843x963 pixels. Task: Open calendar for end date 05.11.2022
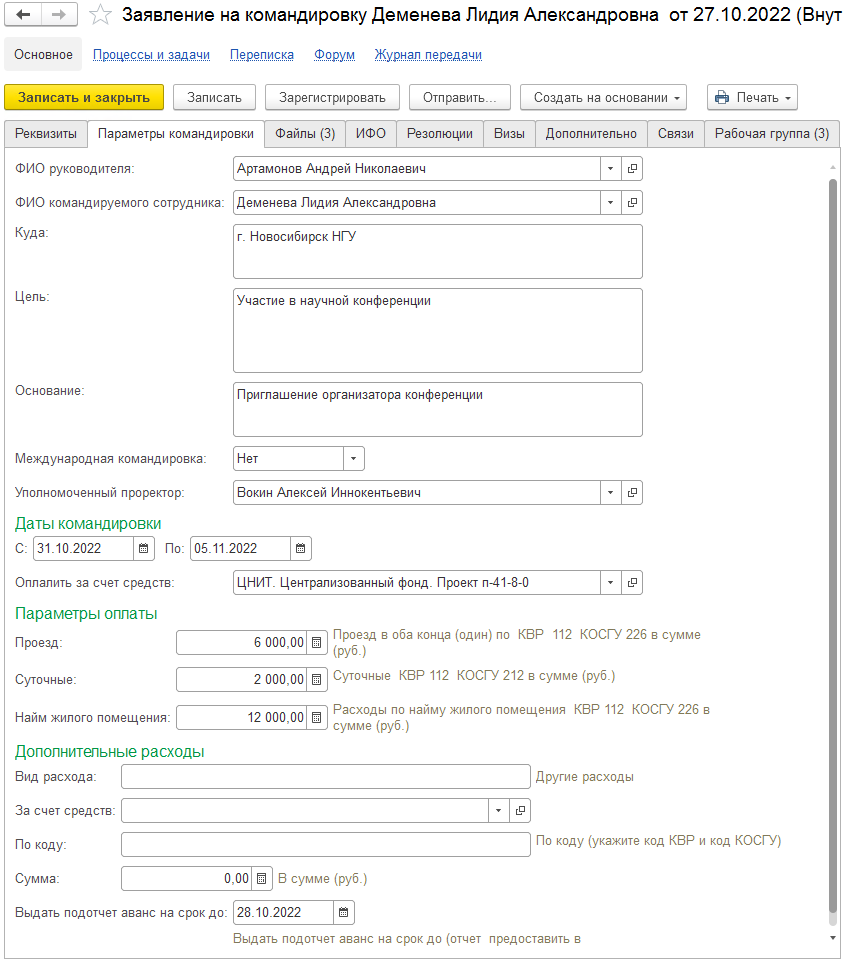coord(301,548)
